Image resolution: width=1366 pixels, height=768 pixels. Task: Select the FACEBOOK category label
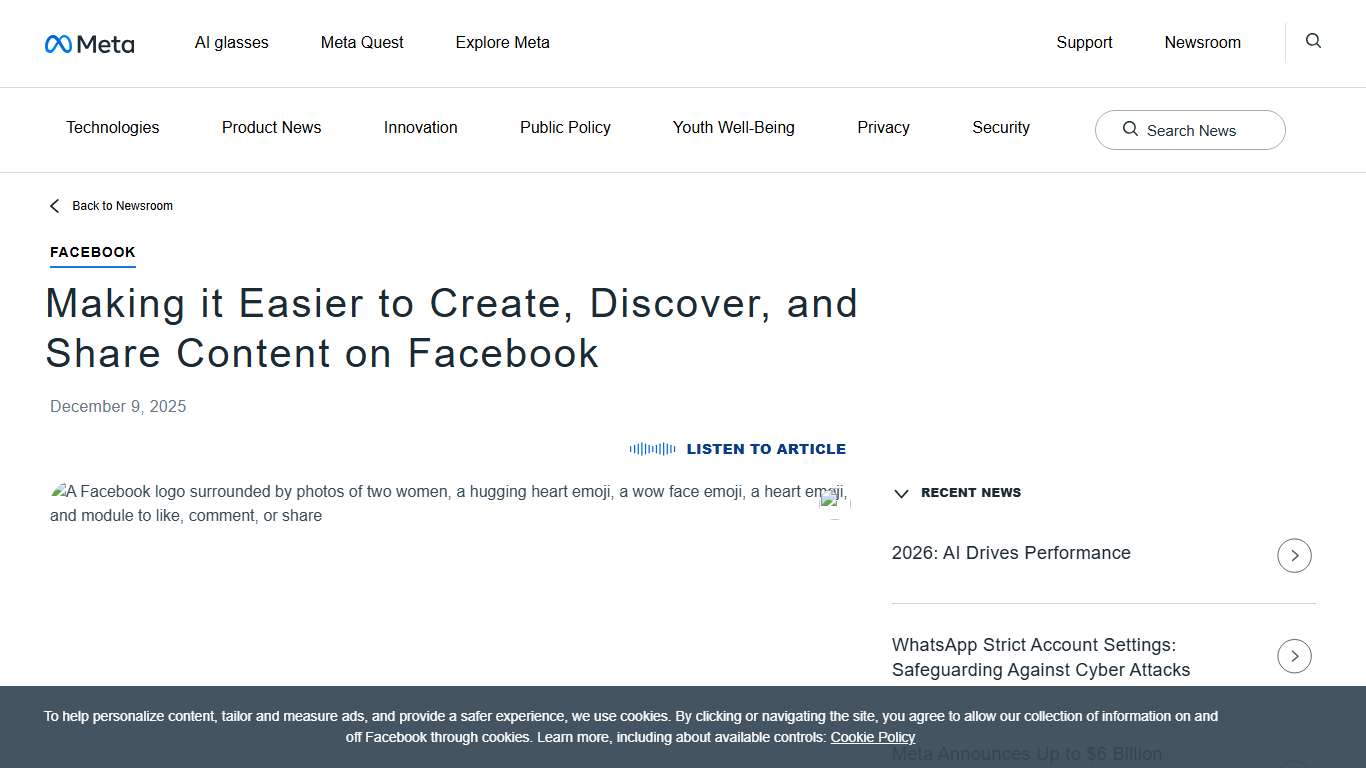pyautogui.click(x=92, y=252)
